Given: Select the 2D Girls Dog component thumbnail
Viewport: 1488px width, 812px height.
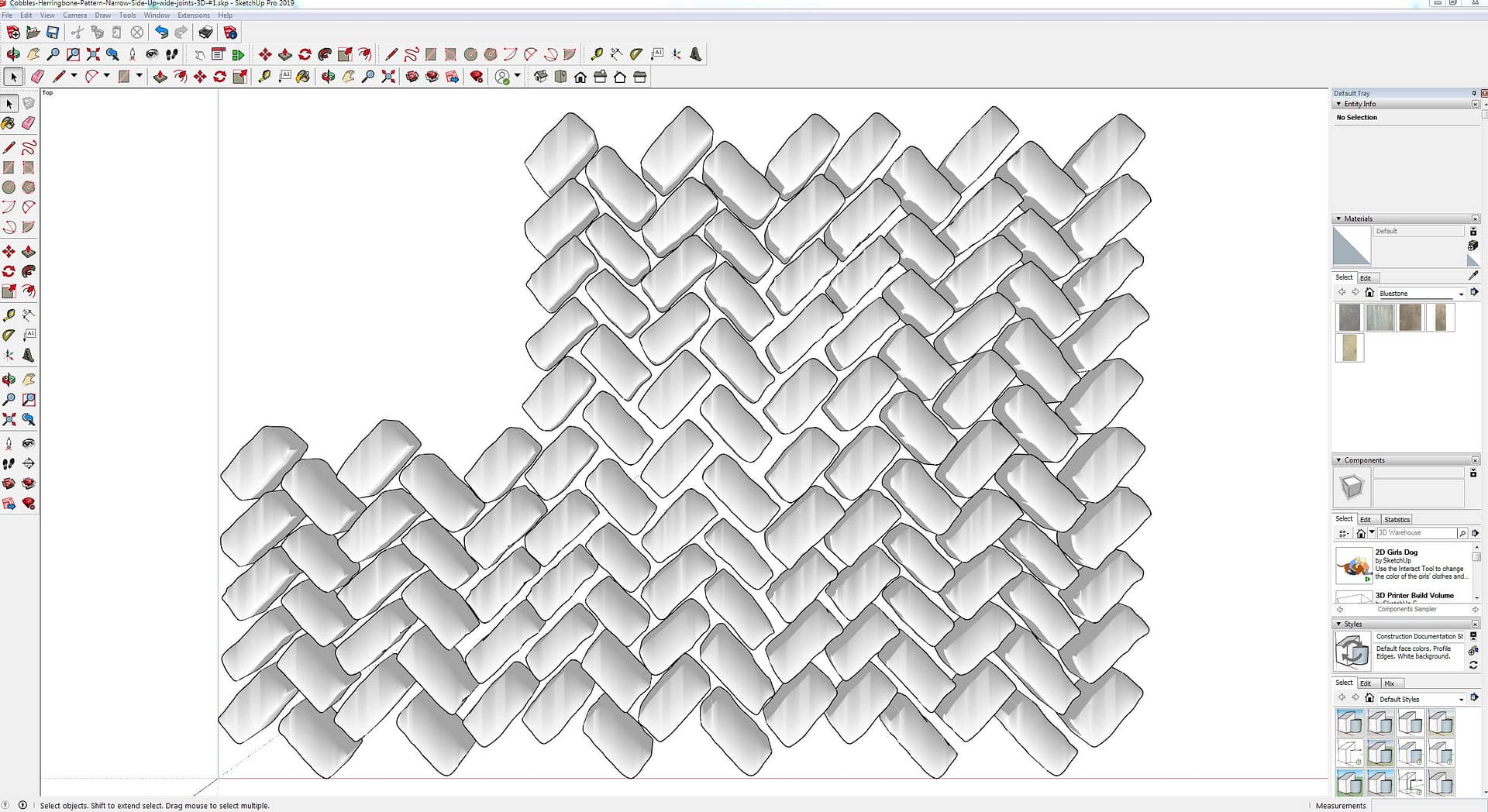Looking at the screenshot, I should click(1353, 565).
